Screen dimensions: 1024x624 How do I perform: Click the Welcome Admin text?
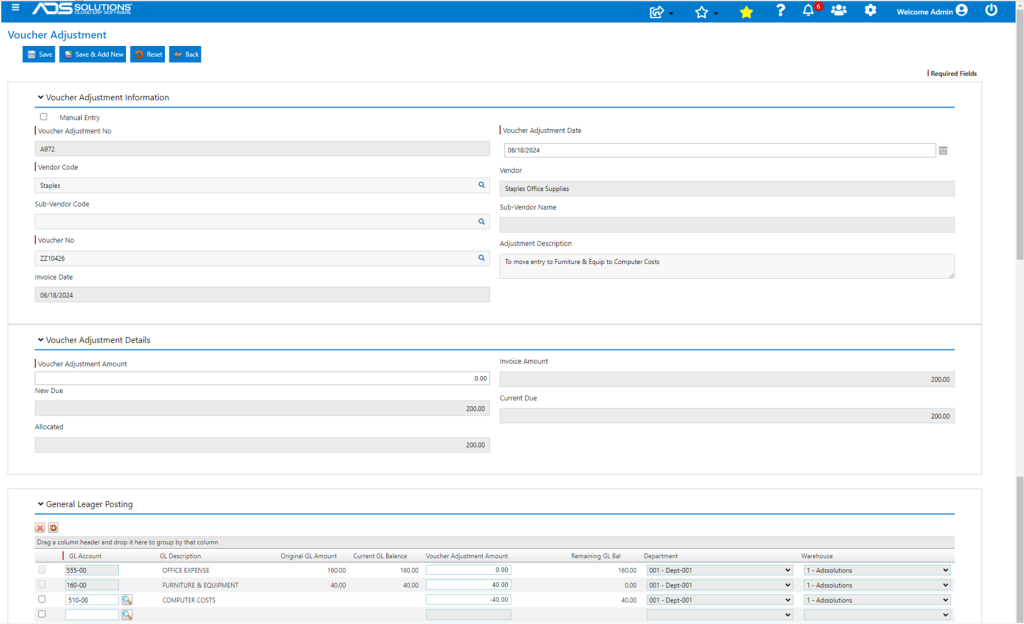click(x=924, y=12)
